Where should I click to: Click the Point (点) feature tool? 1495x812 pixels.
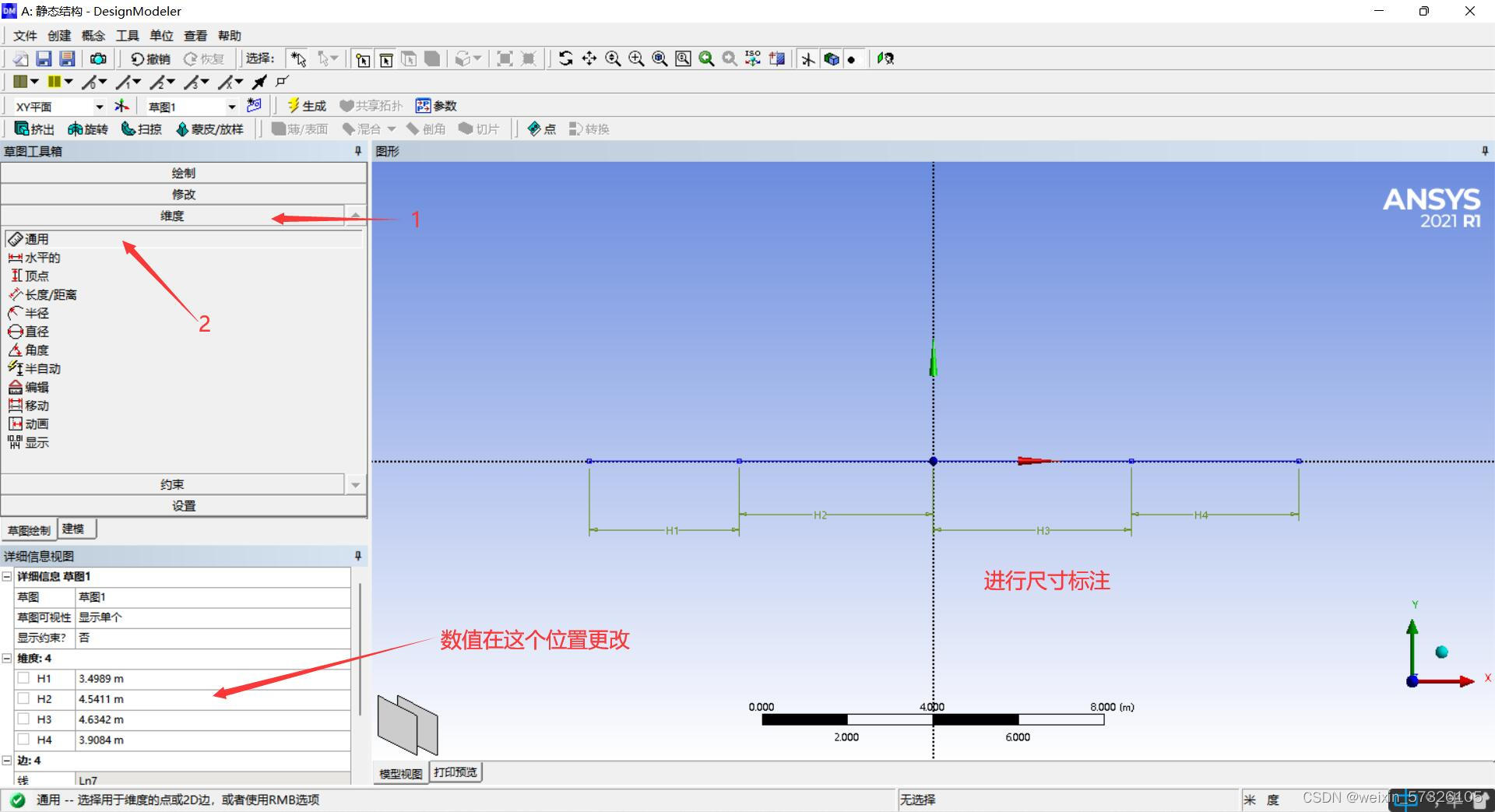click(542, 129)
